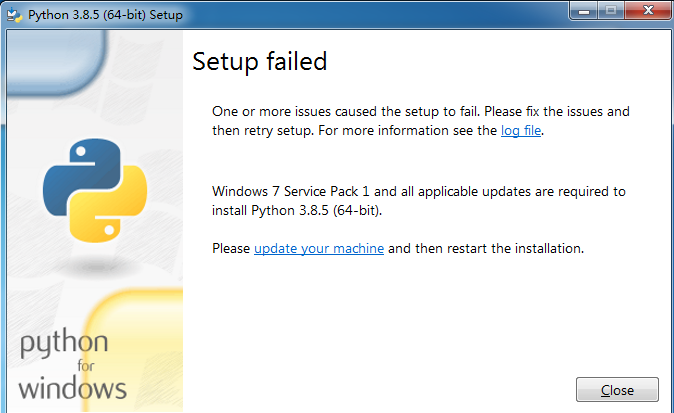Click the Setup failed heading
Screen dimensions: 674x413
click(x=260, y=61)
